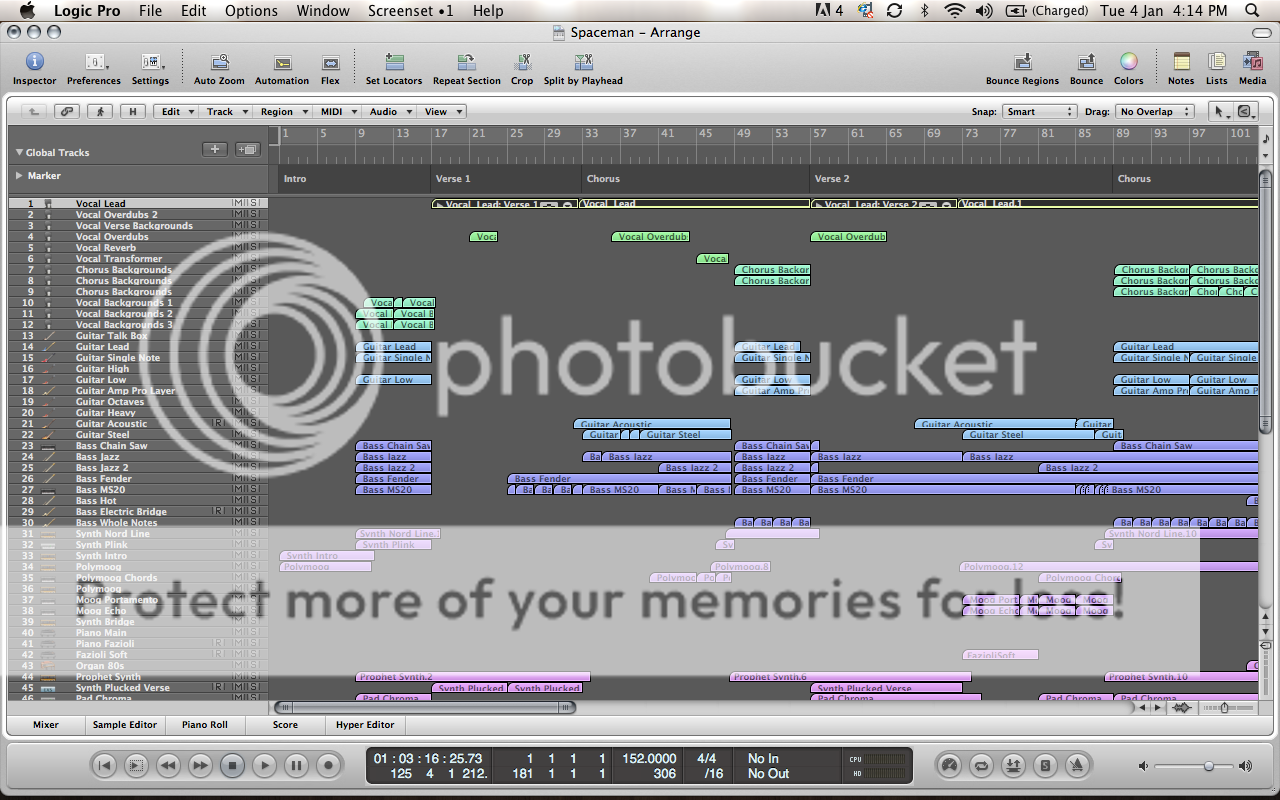1280x800 pixels.
Task: Switch to the Mixer tab
Action: coord(45,725)
